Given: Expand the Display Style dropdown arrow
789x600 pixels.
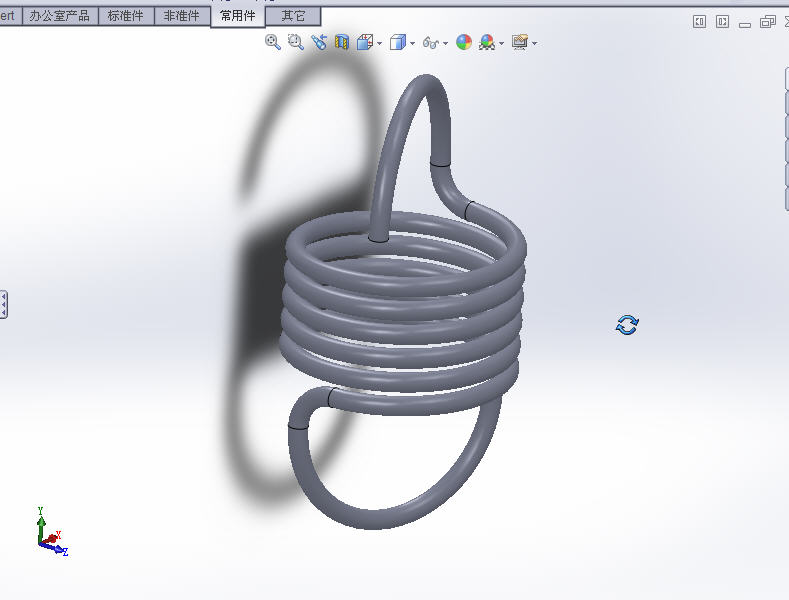Looking at the screenshot, I should pyautogui.click(x=413, y=43).
